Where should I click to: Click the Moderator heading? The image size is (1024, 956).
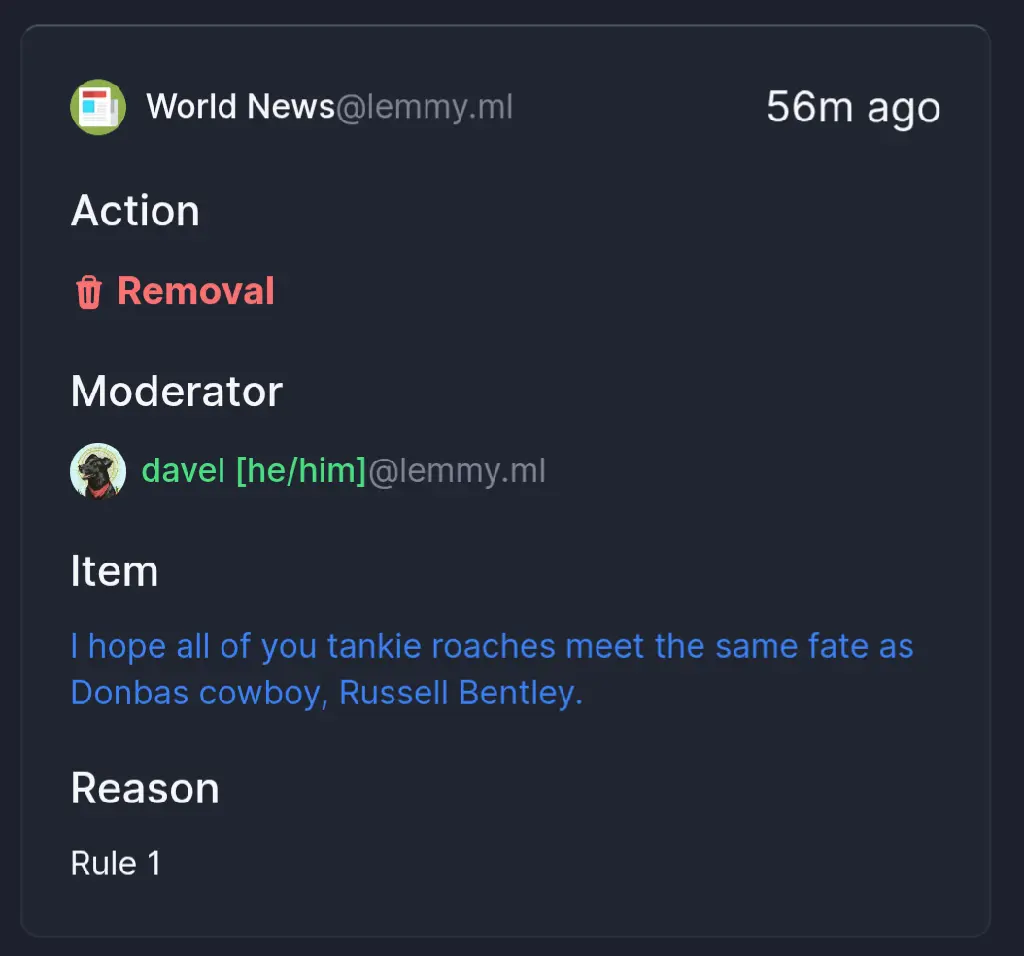177,391
